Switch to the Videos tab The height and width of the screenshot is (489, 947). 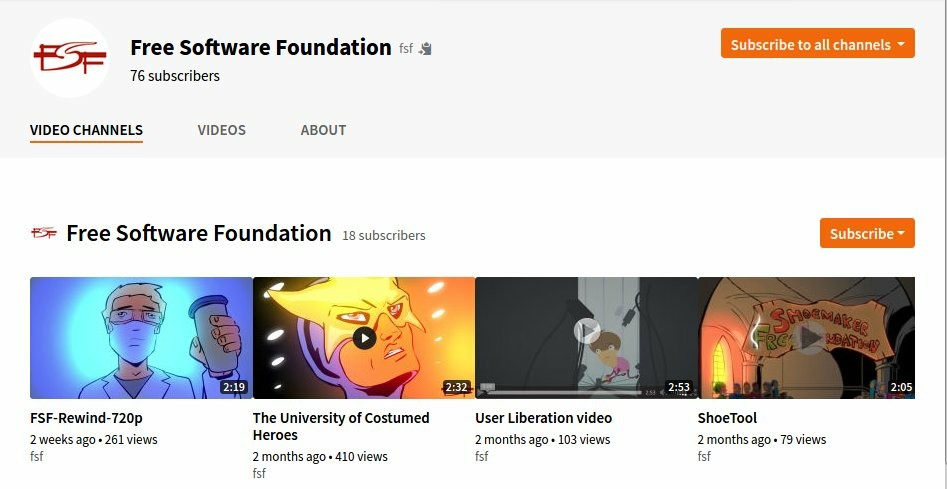[x=222, y=130]
